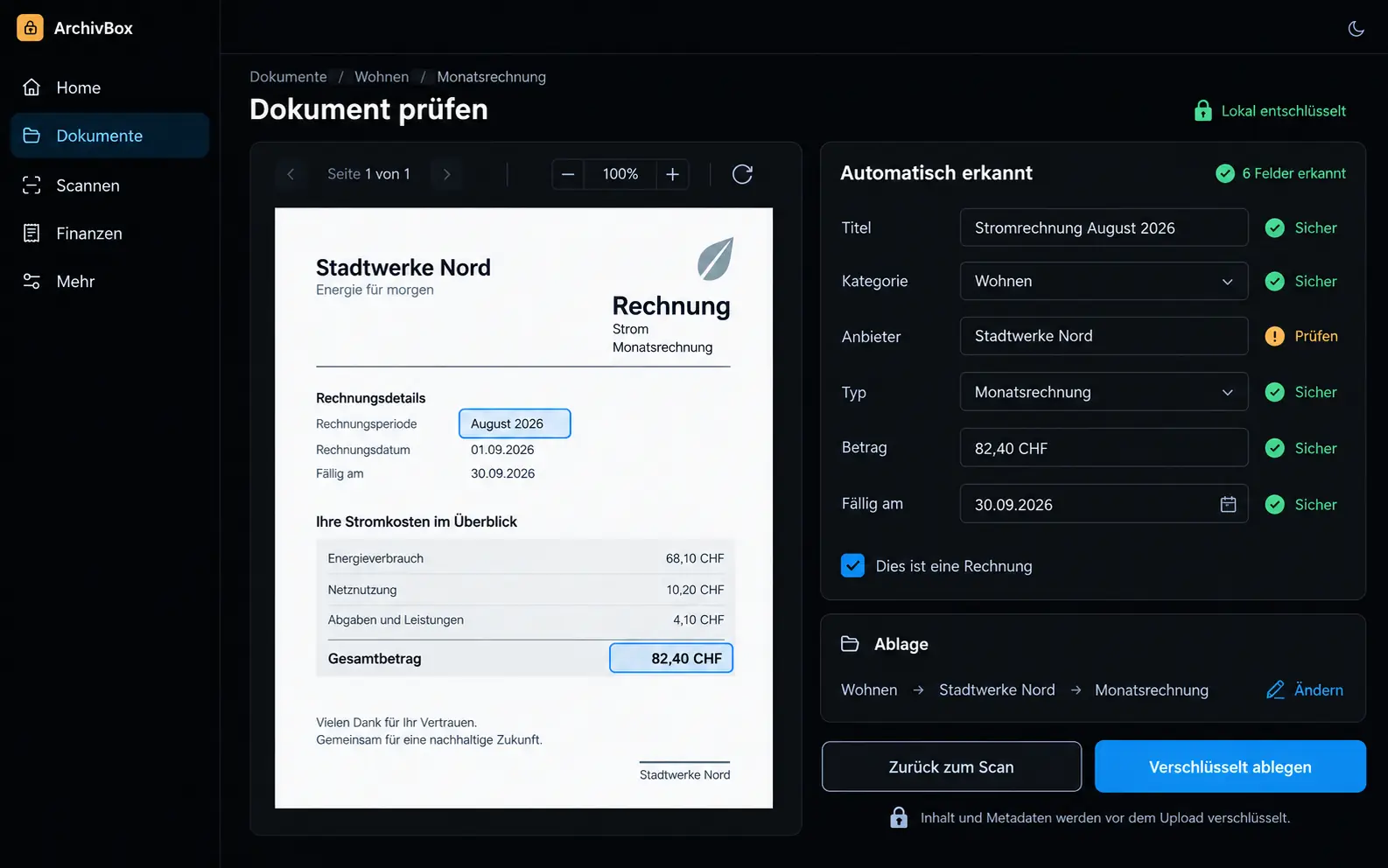Click the Dokumente breadcrumb link
Screen dimensions: 1388x868
[x=288, y=77]
